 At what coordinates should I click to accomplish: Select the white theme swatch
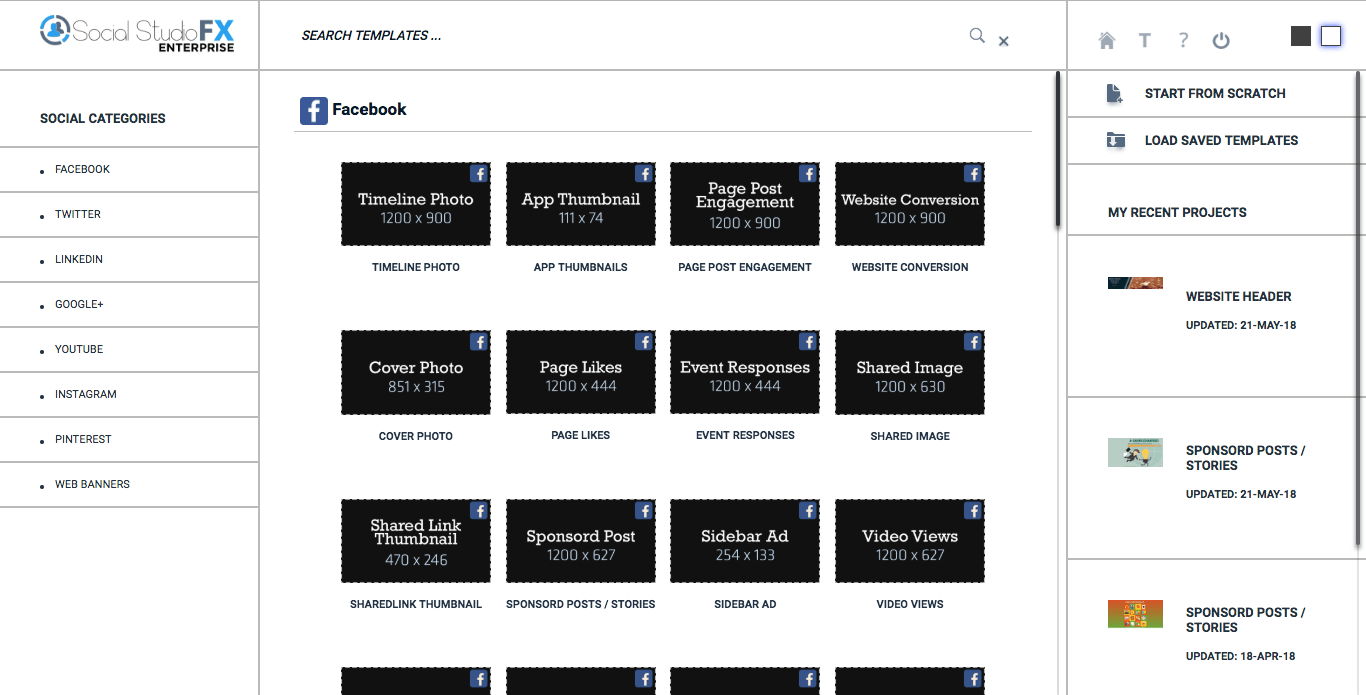pos(1331,36)
